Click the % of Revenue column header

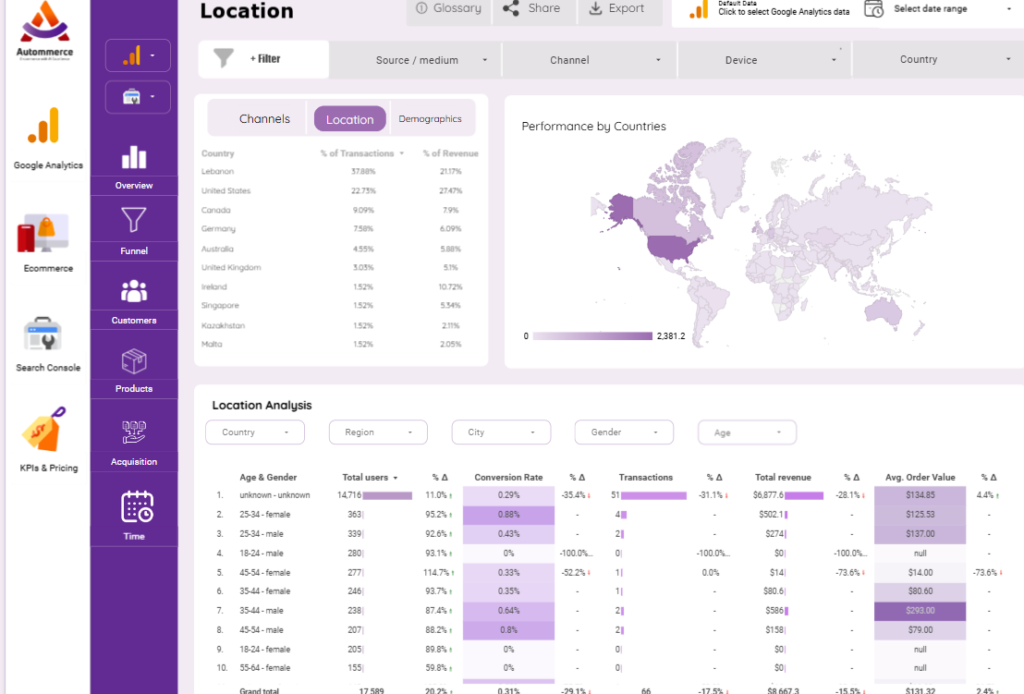[450, 153]
